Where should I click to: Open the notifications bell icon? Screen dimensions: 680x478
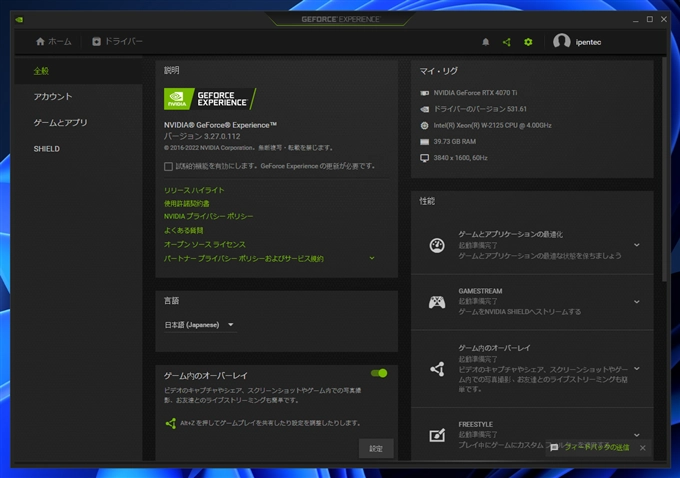pos(486,42)
